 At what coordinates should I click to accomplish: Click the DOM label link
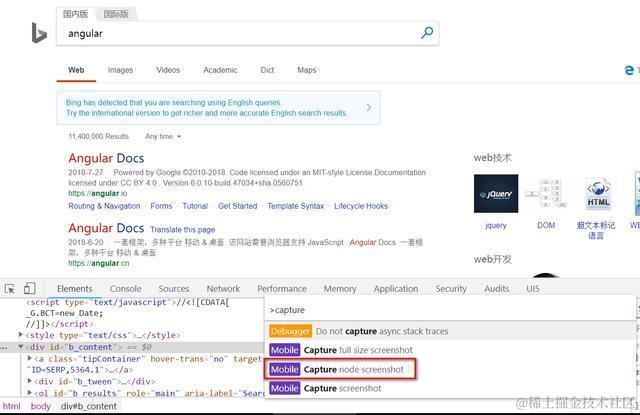pyautogui.click(x=546, y=225)
